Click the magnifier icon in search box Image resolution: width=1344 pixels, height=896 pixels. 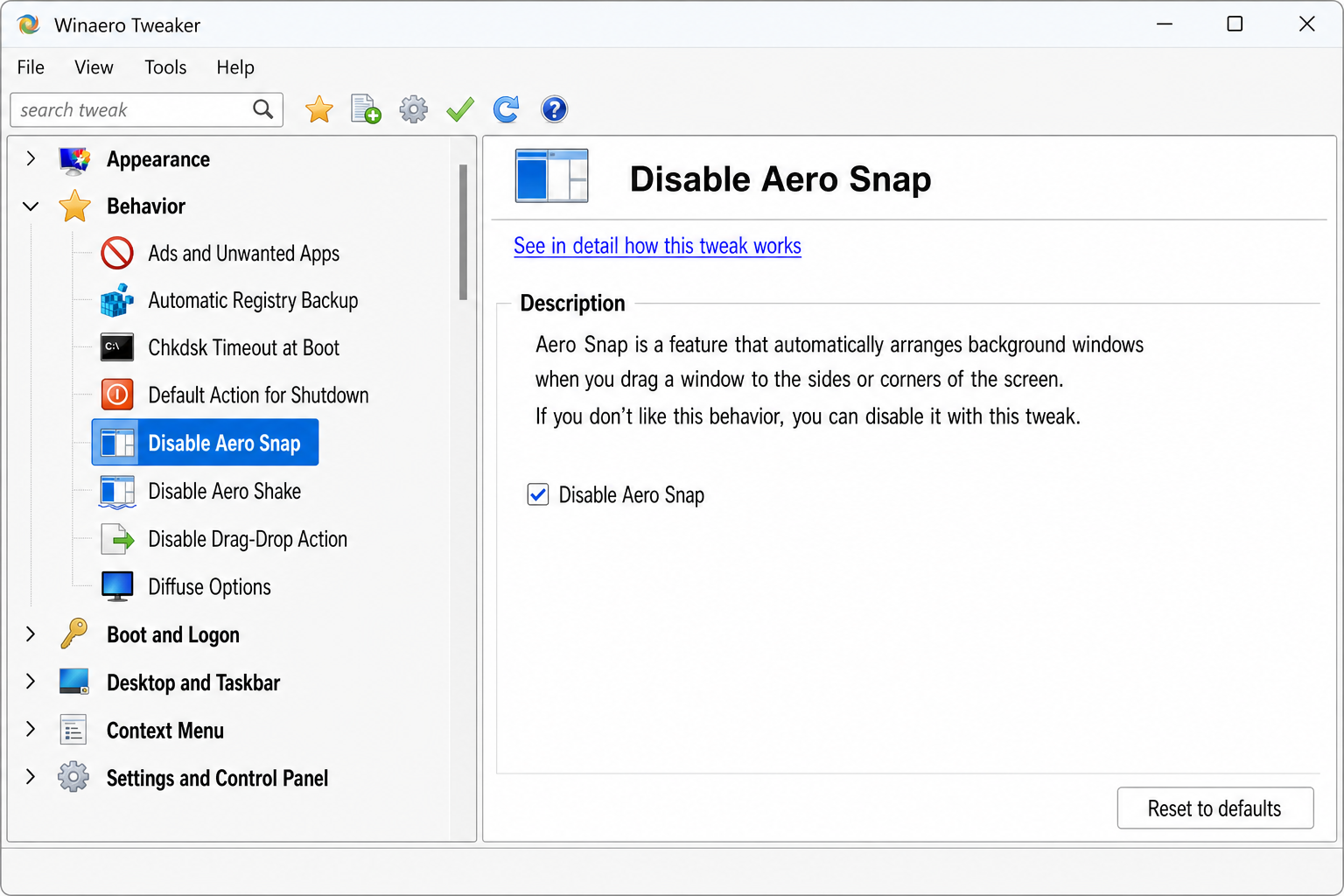tap(262, 109)
